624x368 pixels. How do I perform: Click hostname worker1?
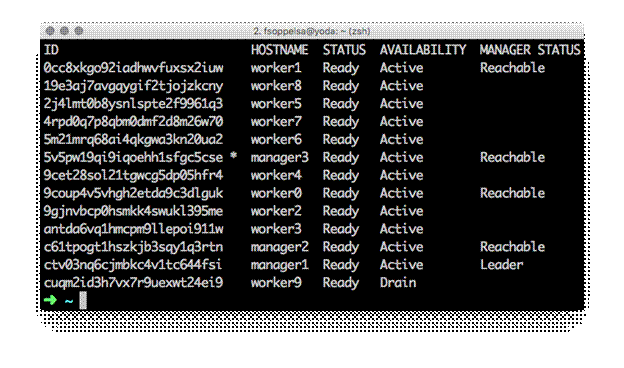(276, 68)
